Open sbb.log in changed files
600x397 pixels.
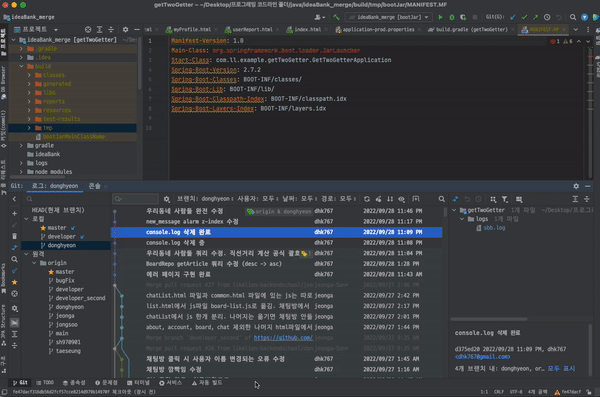pos(494,228)
